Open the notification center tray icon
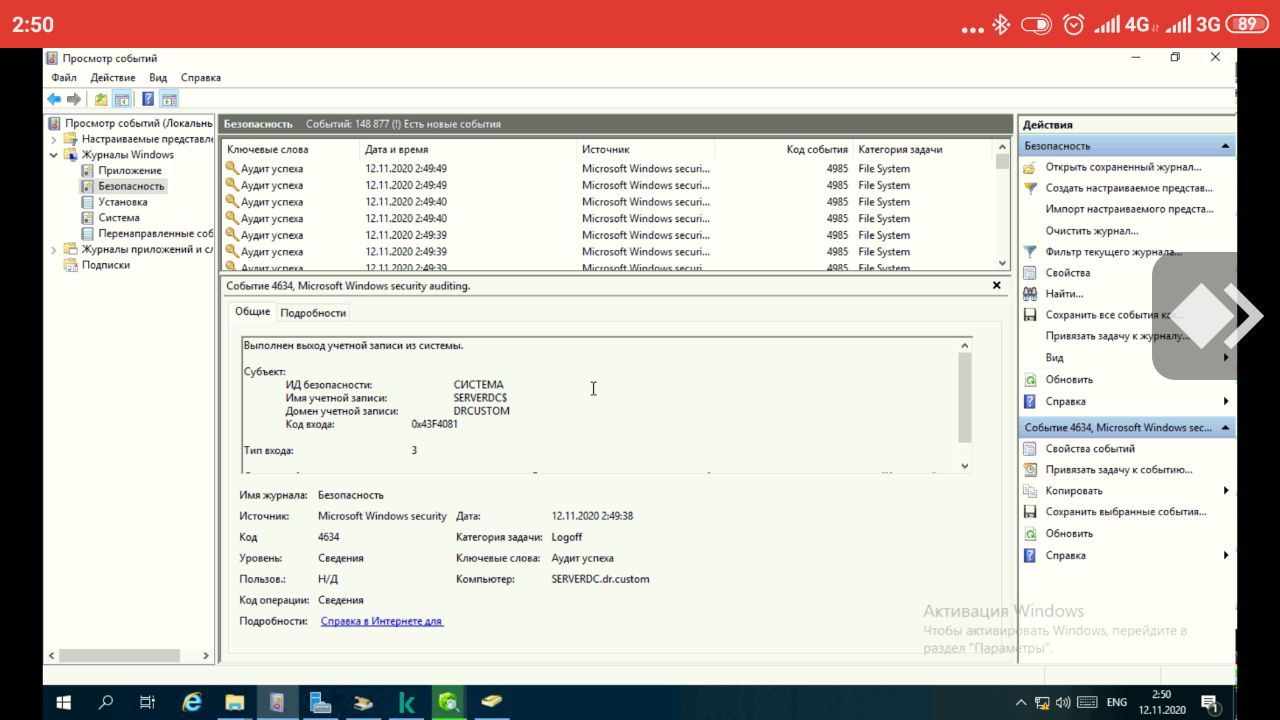The width and height of the screenshot is (1280, 720). coord(1209,702)
